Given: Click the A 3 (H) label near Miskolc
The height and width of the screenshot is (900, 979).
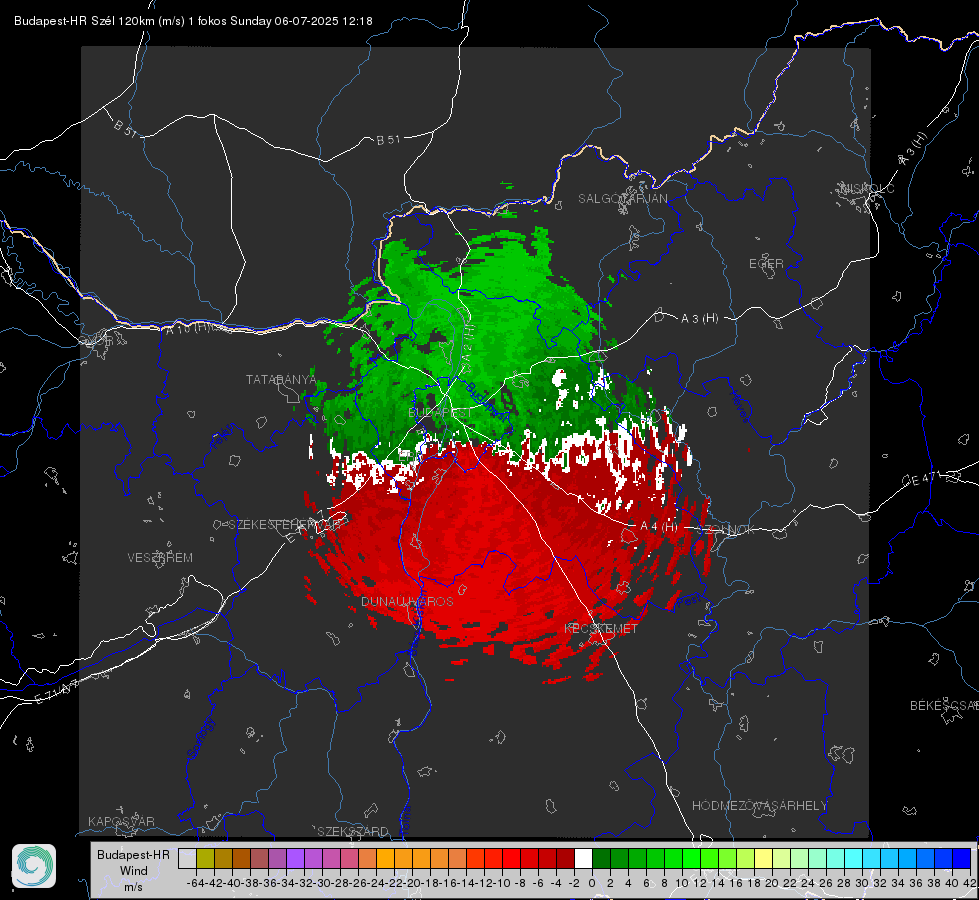Looking at the screenshot, I should (913, 149).
